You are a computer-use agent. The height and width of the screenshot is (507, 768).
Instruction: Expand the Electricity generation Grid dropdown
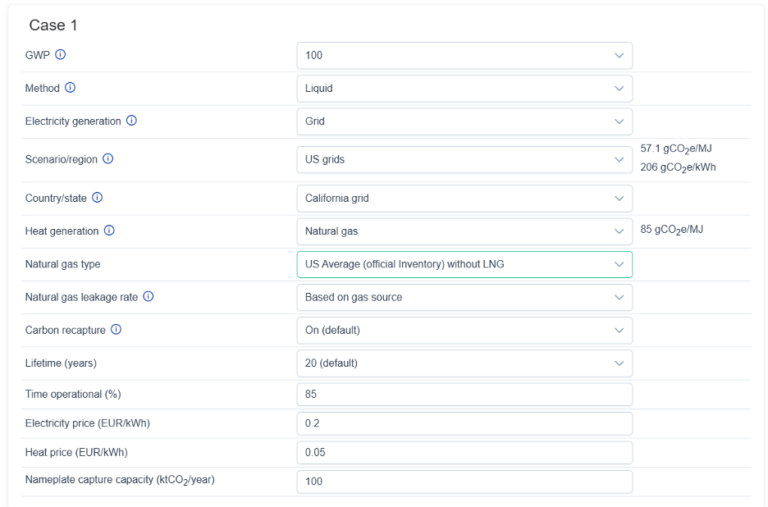coord(464,122)
